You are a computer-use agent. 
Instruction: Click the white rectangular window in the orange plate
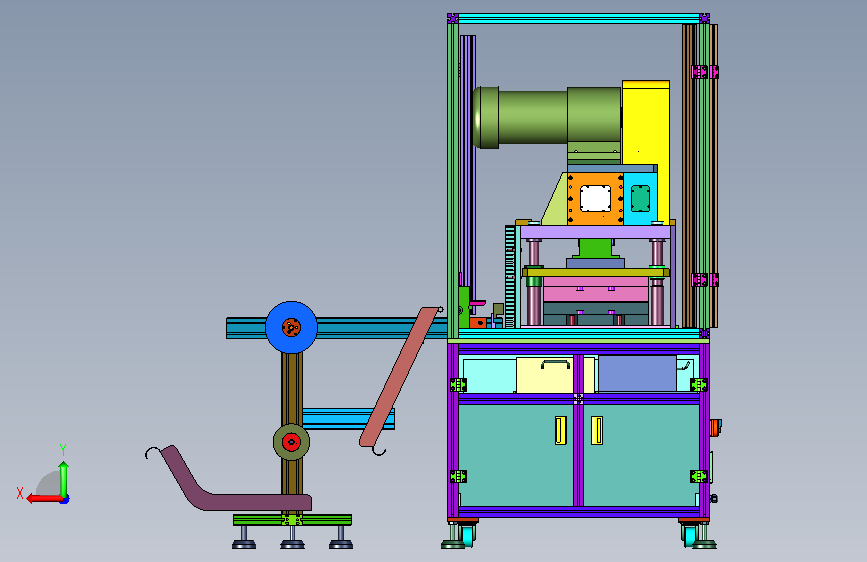[596, 199]
